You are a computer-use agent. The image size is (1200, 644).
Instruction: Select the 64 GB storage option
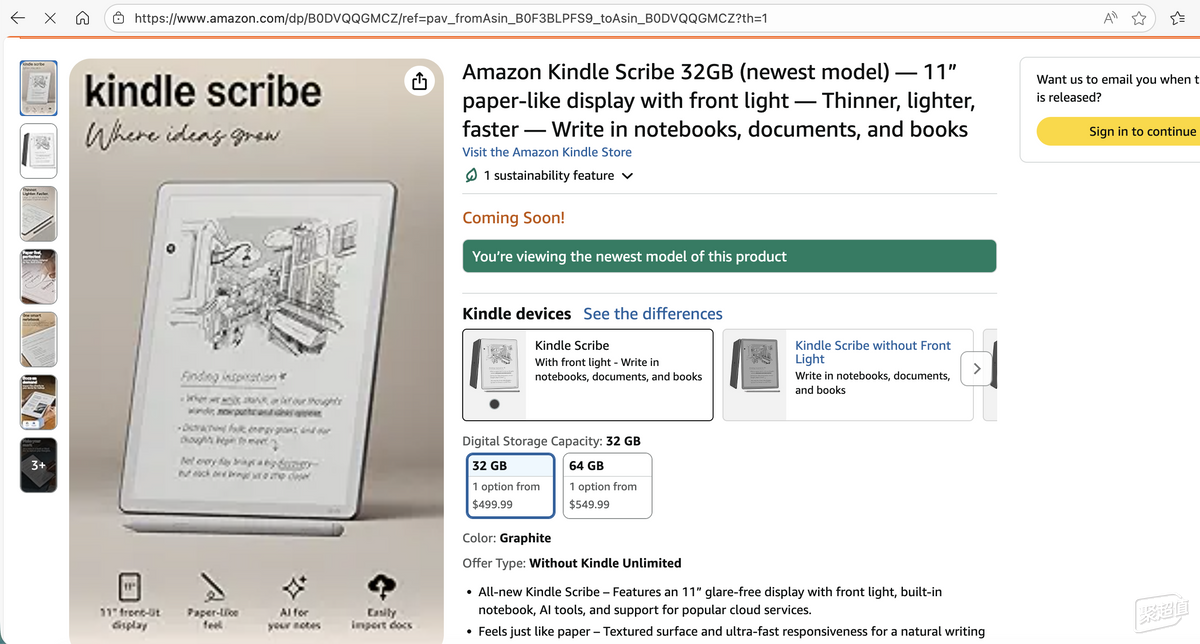[x=607, y=485]
